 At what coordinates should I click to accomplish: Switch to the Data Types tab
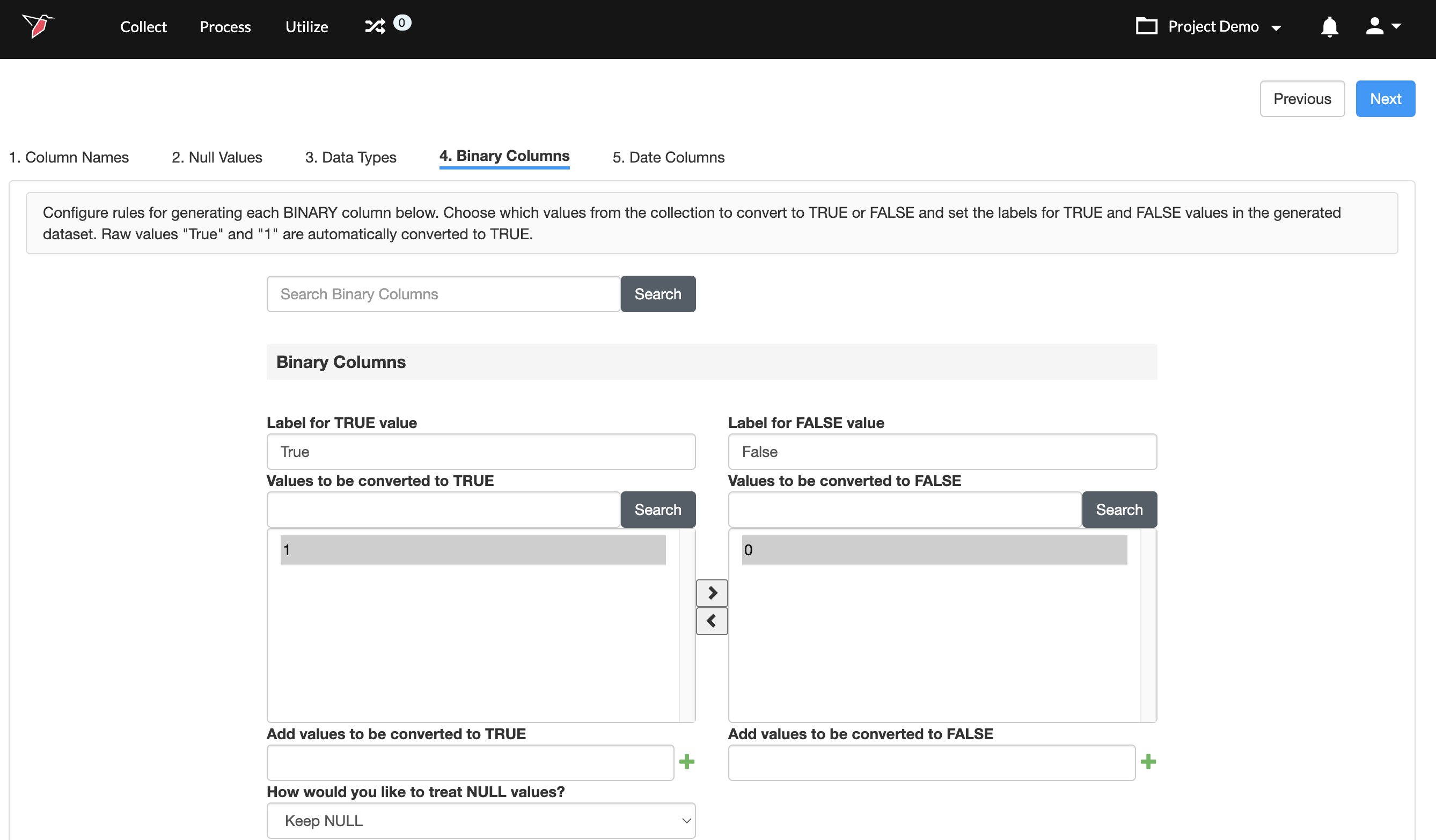point(350,157)
